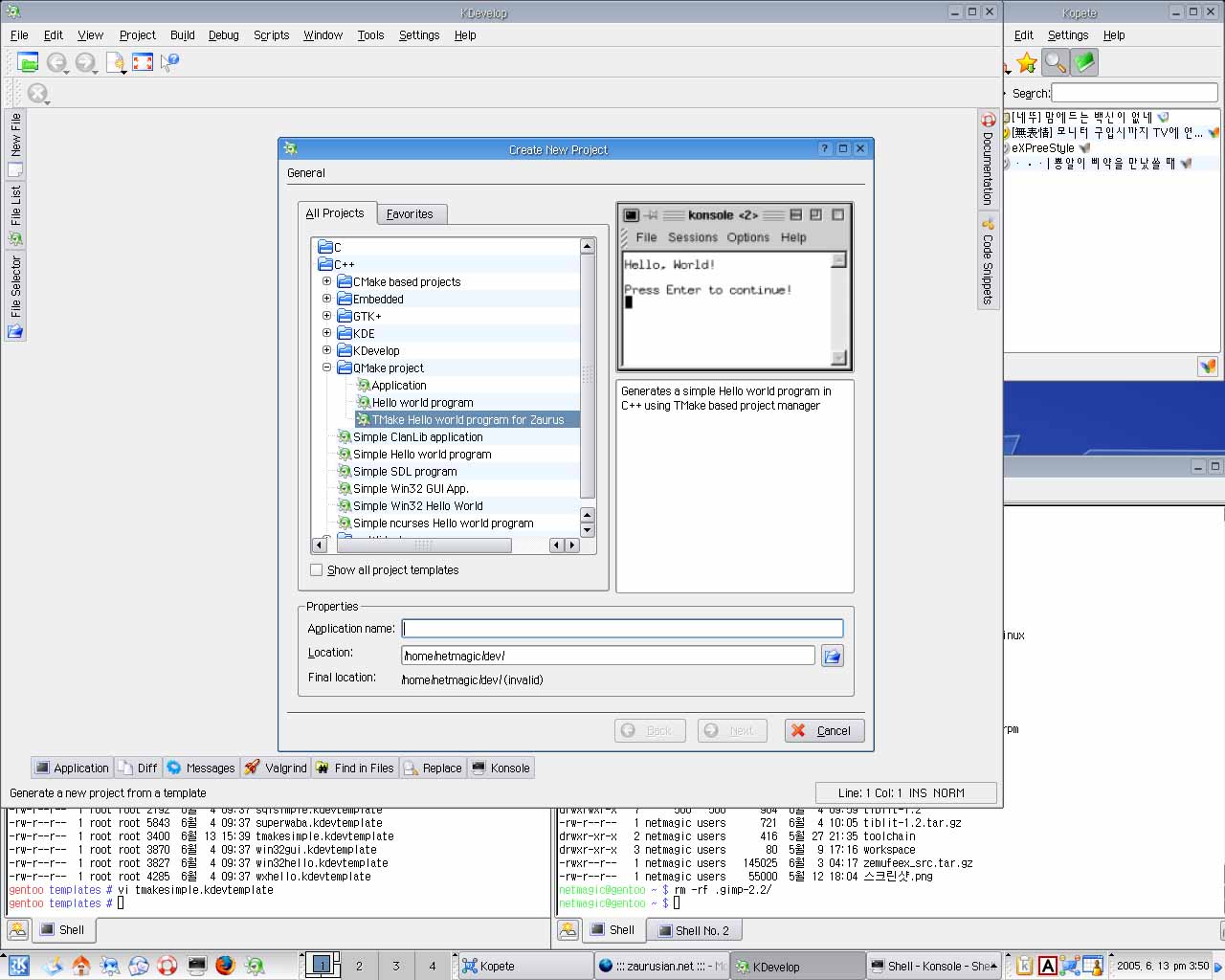
Task: Click the green tag icon in Kopete toolbar
Action: coord(1084,63)
